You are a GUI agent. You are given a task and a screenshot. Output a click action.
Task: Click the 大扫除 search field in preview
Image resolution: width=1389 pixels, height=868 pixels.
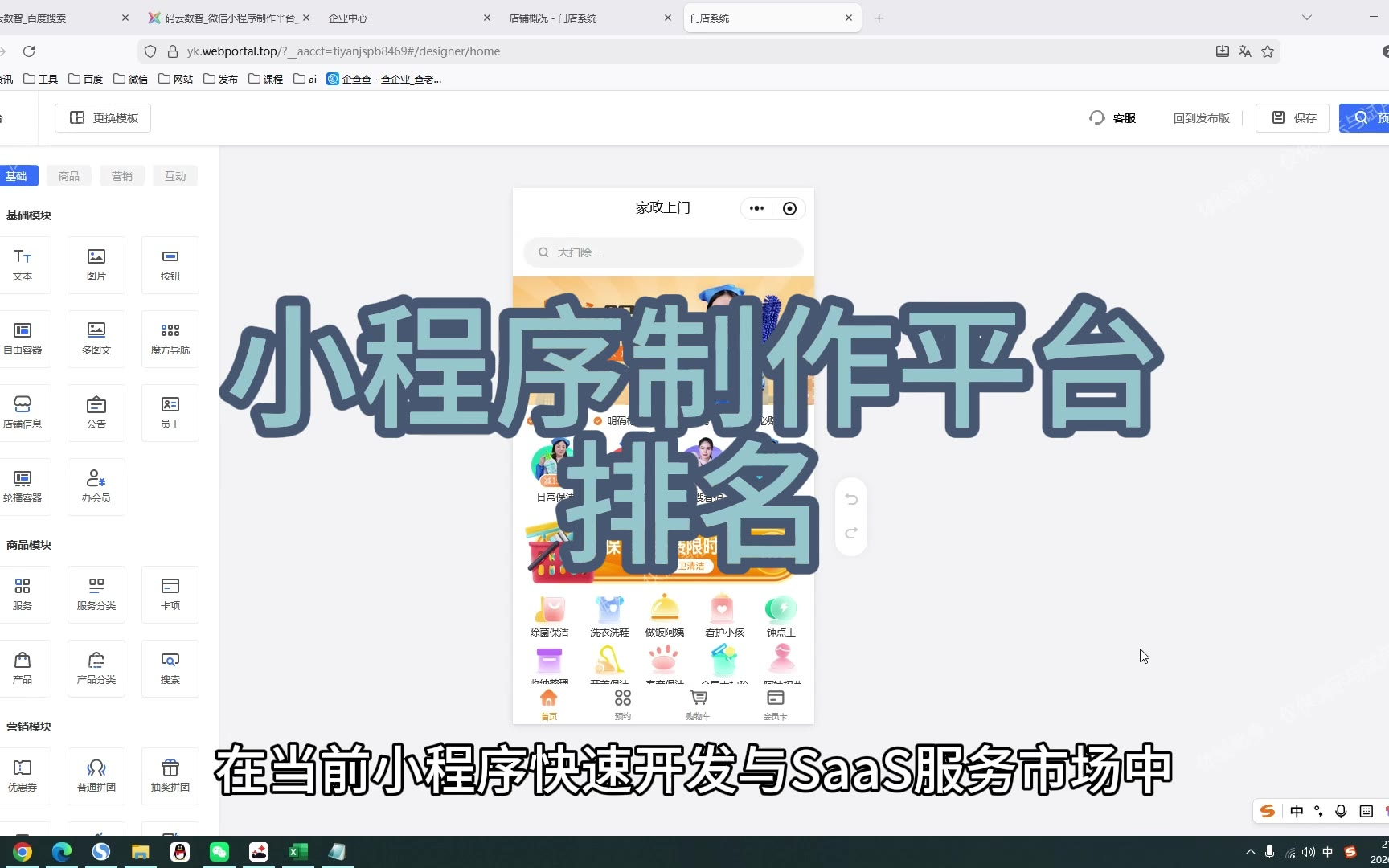[x=663, y=252]
